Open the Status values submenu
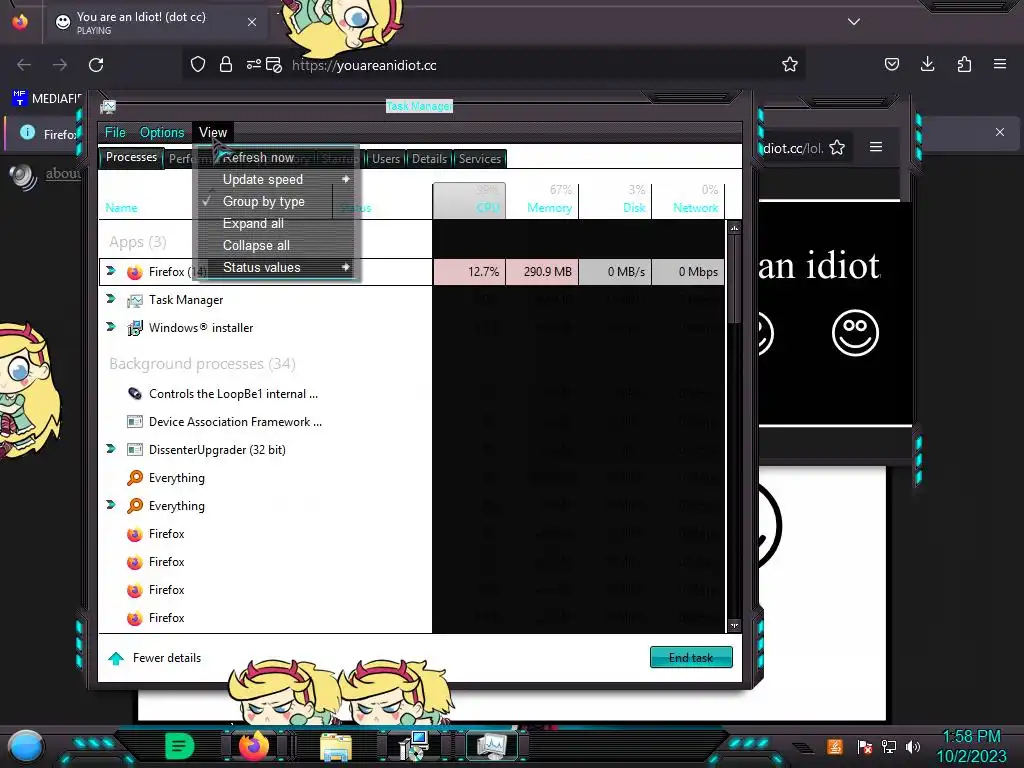The height and width of the screenshot is (768, 1024). pyautogui.click(x=277, y=267)
